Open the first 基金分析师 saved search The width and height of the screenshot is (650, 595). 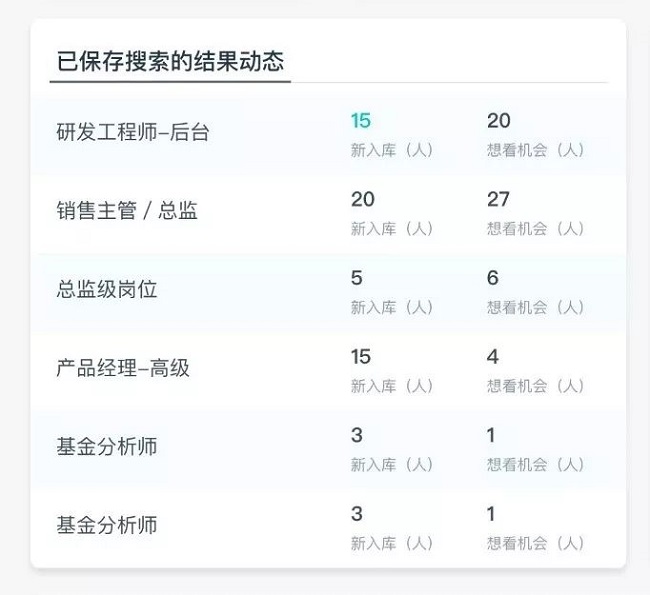click(x=107, y=446)
